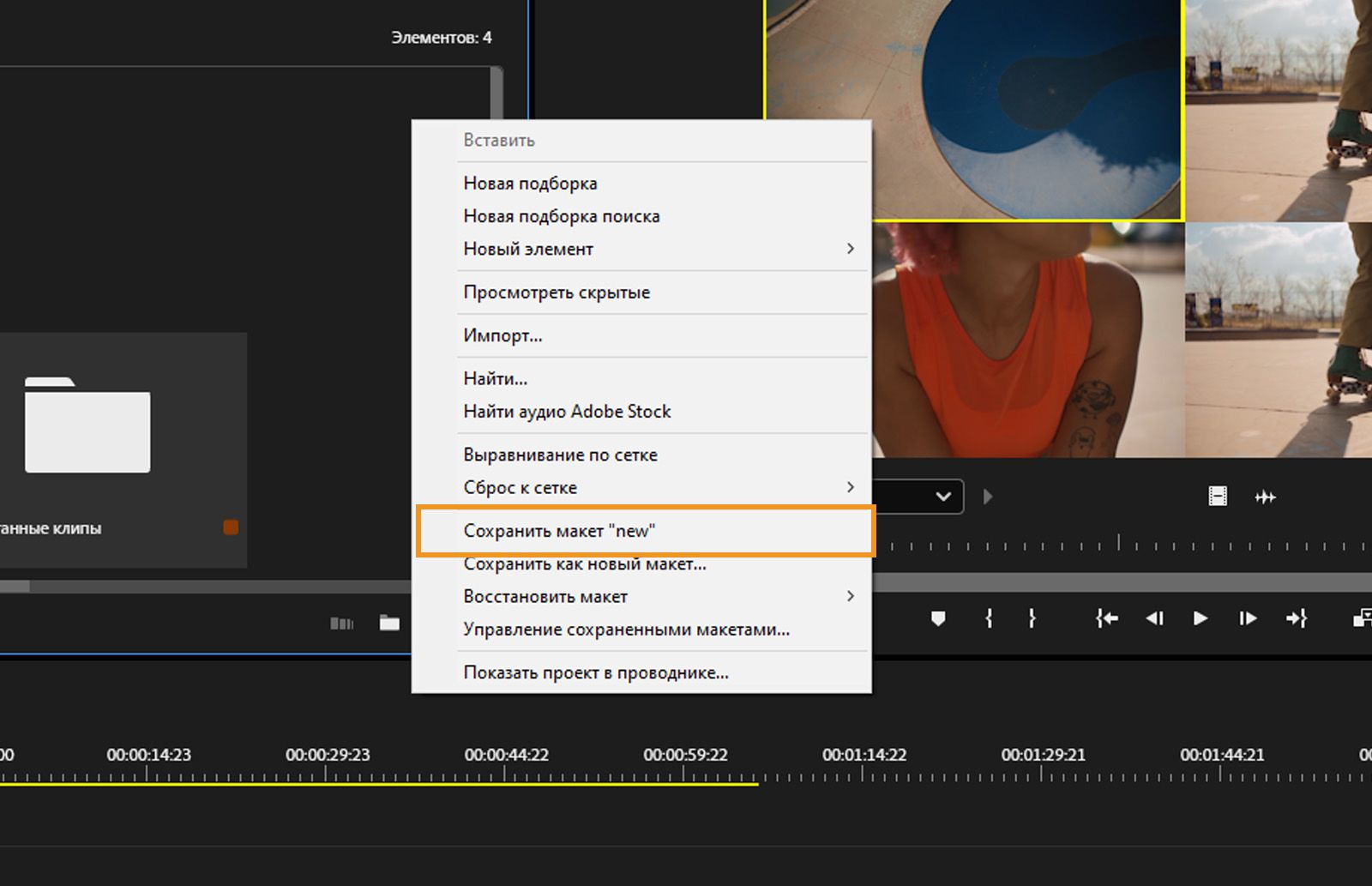Viewport: 1372px width, 886px height.
Task: Click the Mark Out bracket icon
Action: coord(1032,618)
